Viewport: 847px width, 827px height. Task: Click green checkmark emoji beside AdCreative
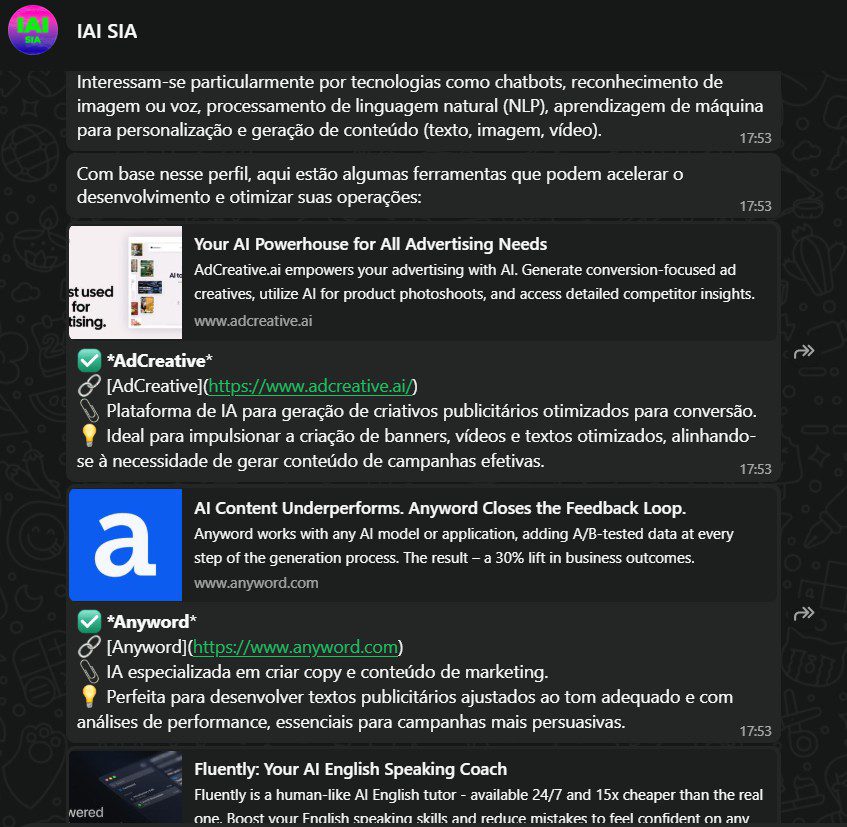point(89,361)
